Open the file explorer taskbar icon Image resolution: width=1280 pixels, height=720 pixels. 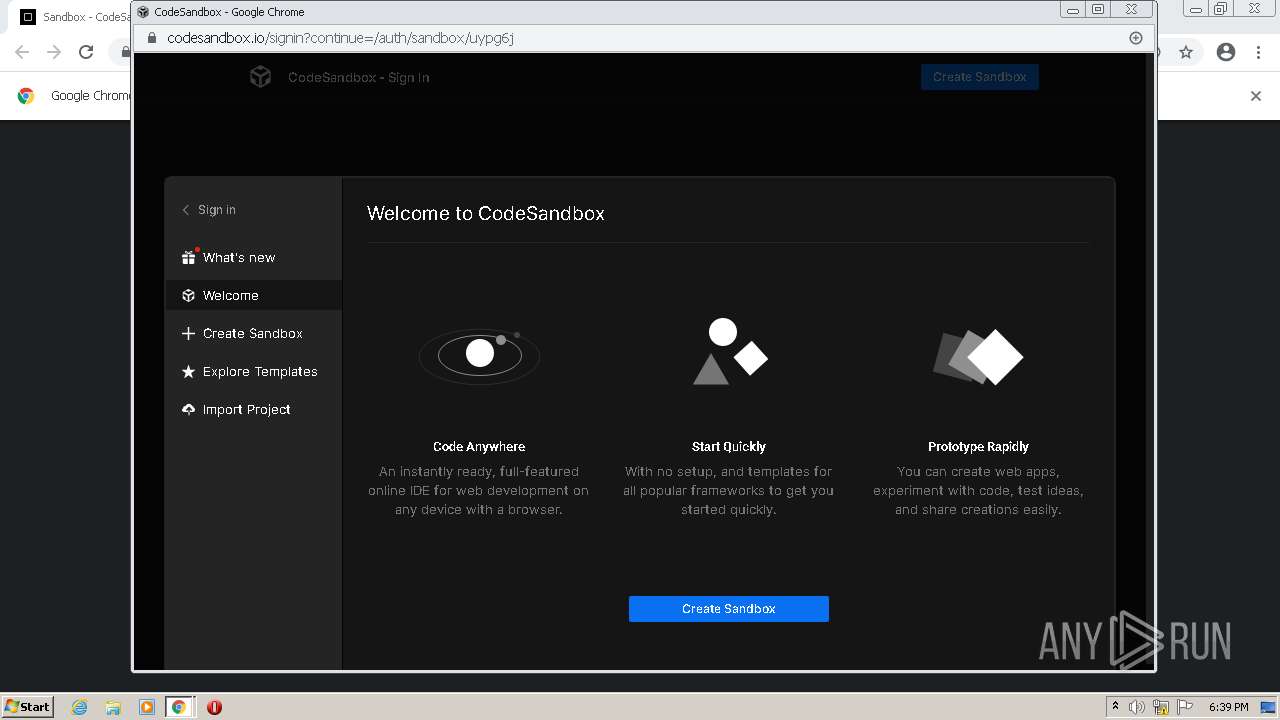[x=113, y=707]
